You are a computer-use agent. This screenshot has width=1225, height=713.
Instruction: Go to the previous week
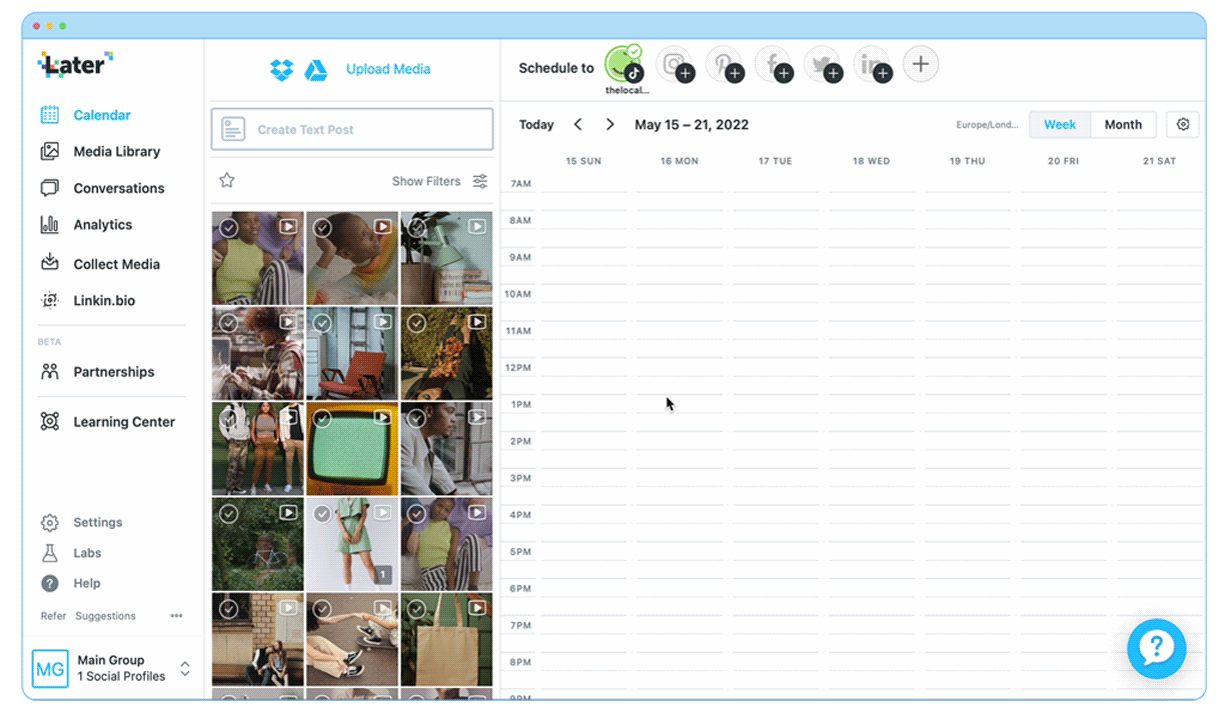pyautogui.click(x=578, y=124)
